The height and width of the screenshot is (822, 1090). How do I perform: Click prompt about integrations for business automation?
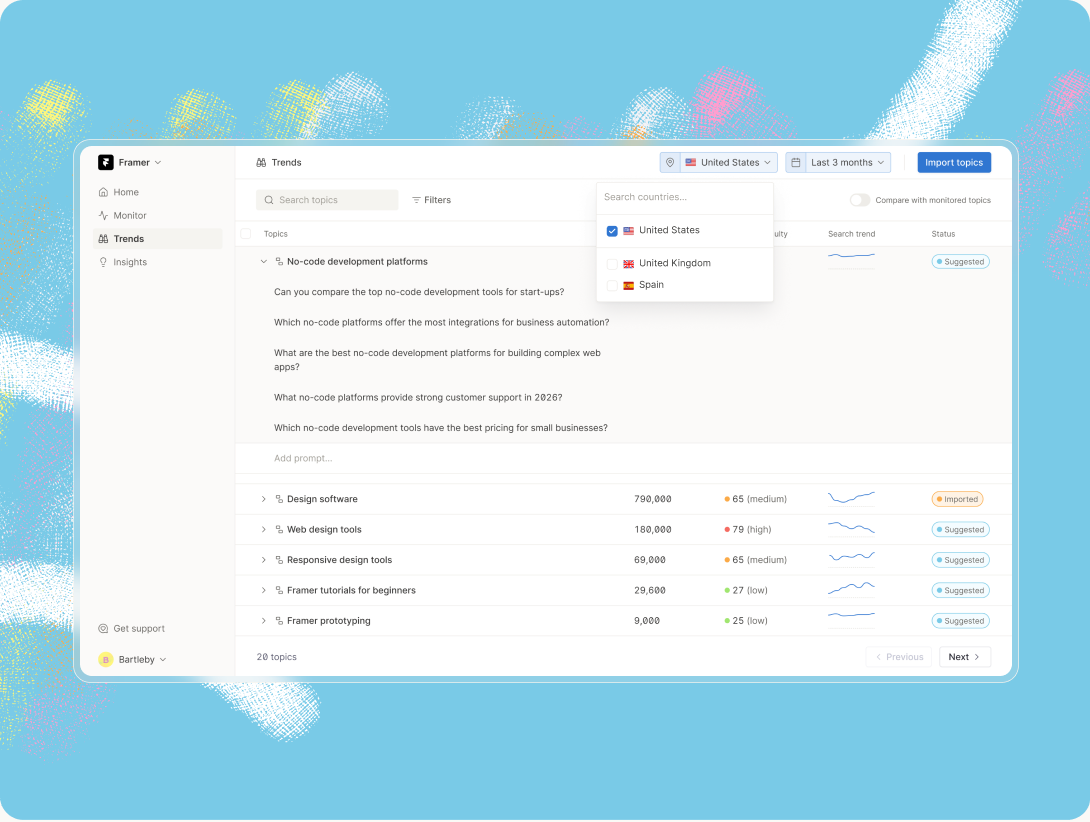pyautogui.click(x=441, y=323)
